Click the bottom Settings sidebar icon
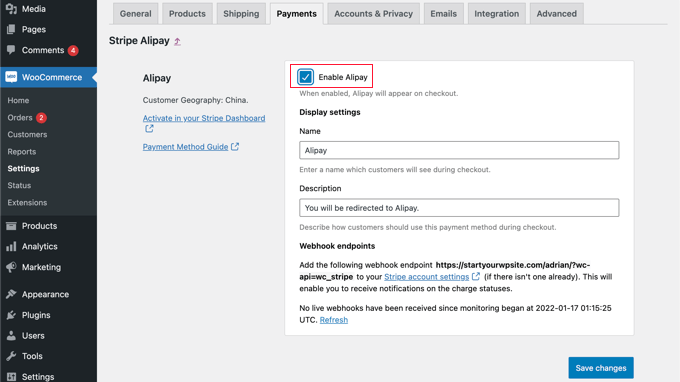 (x=11, y=377)
